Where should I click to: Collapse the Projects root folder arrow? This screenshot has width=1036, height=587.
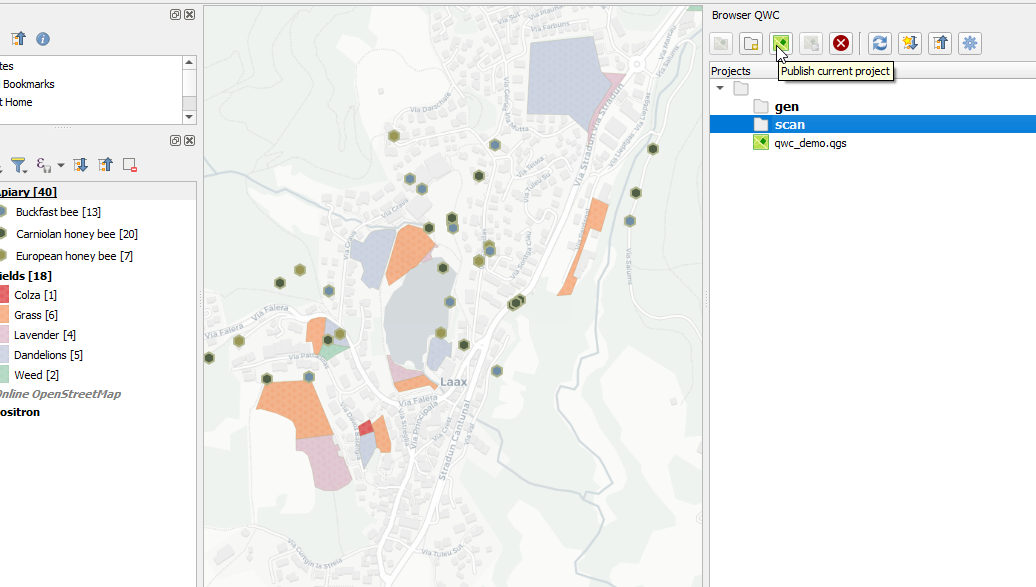tap(719, 88)
